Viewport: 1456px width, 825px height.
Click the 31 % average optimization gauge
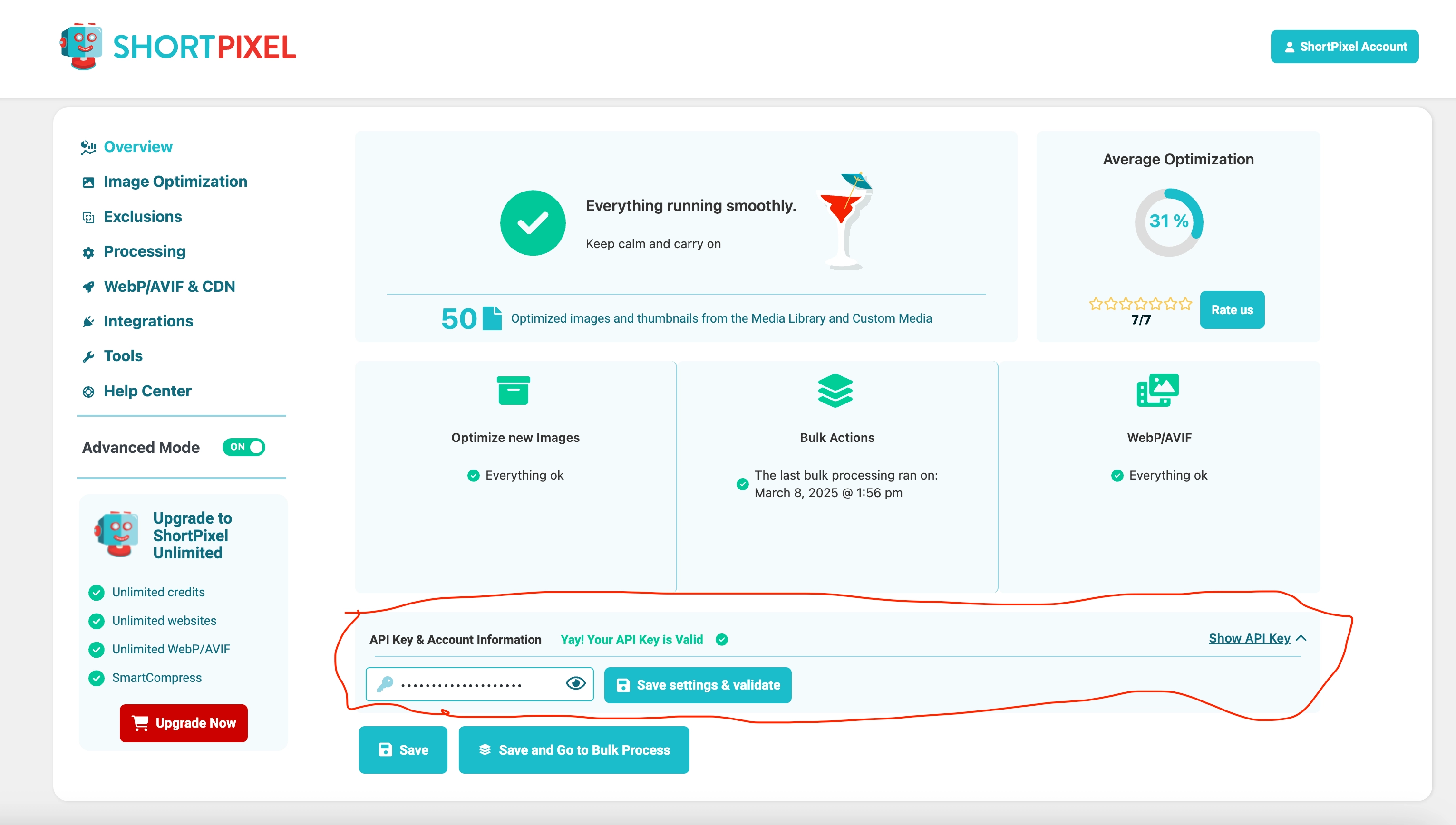pyautogui.click(x=1169, y=222)
